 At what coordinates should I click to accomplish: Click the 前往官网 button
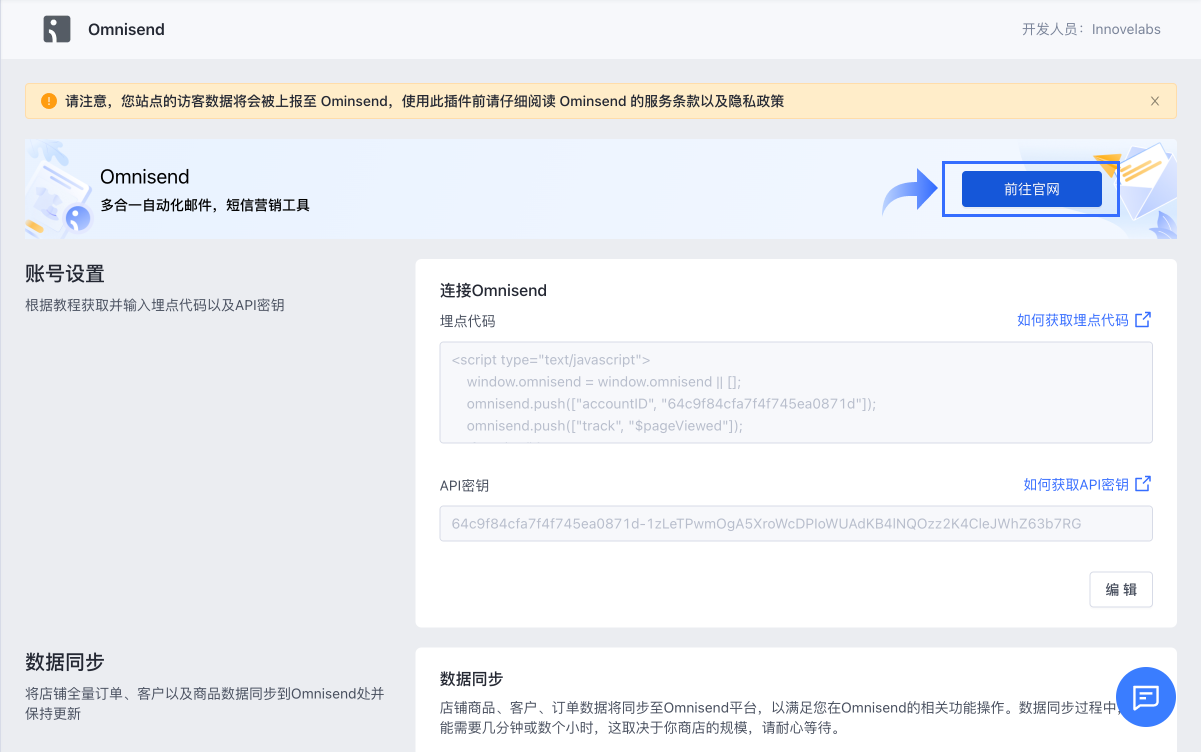(x=1031, y=189)
